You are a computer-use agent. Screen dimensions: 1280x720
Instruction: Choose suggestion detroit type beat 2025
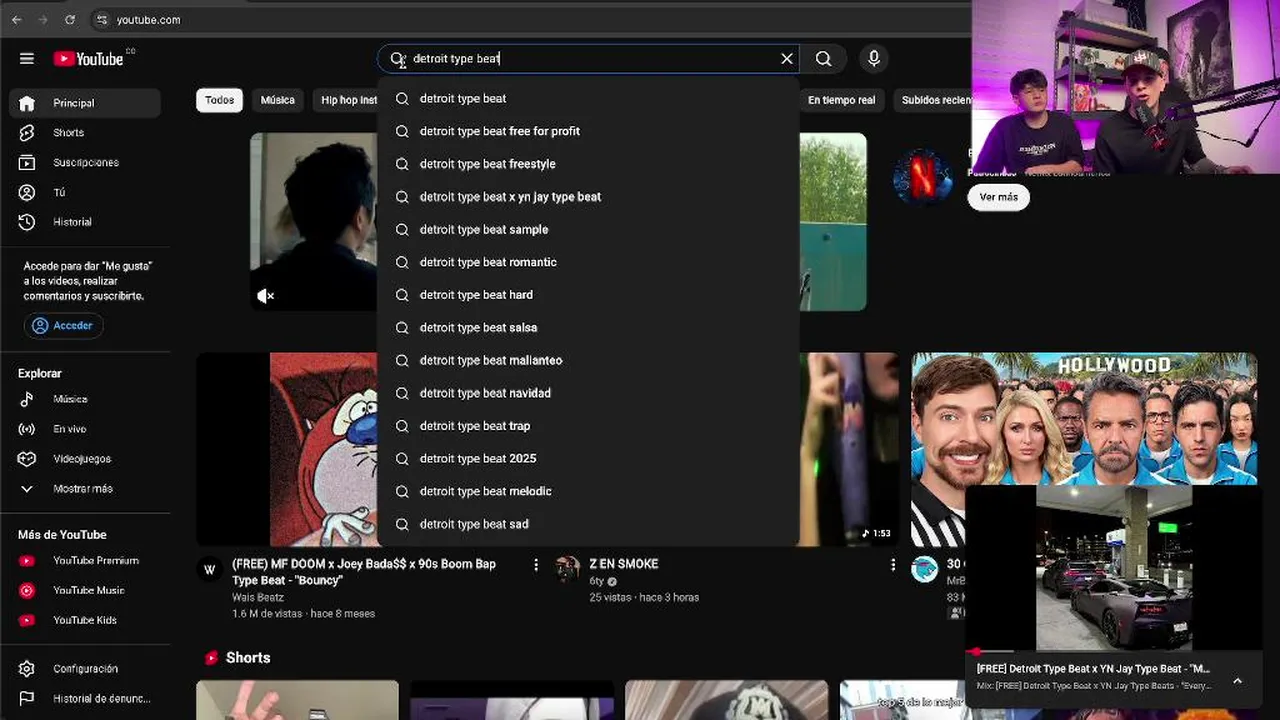coord(588,458)
